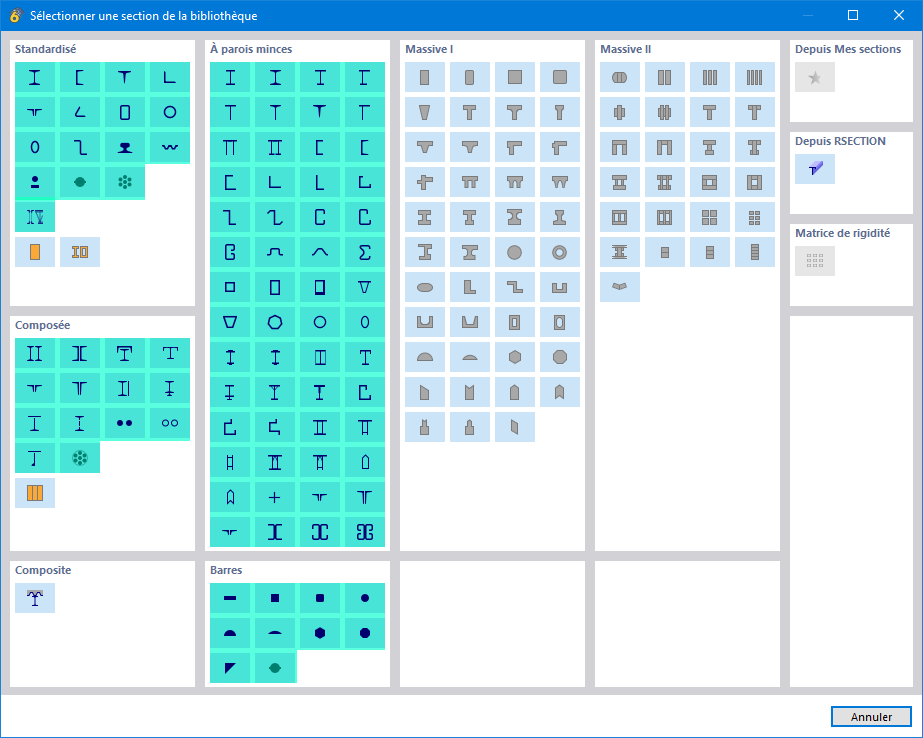Select the triangle bar icon in Barres
The image size is (923, 738).
coord(230,668)
